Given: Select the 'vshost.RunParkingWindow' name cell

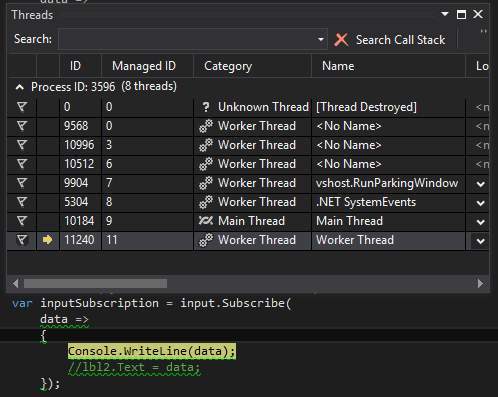Looking at the screenshot, I should point(388,183).
